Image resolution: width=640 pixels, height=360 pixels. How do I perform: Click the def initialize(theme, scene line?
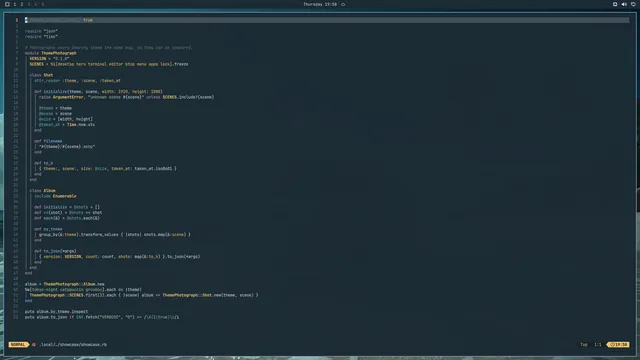(x=98, y=91)
